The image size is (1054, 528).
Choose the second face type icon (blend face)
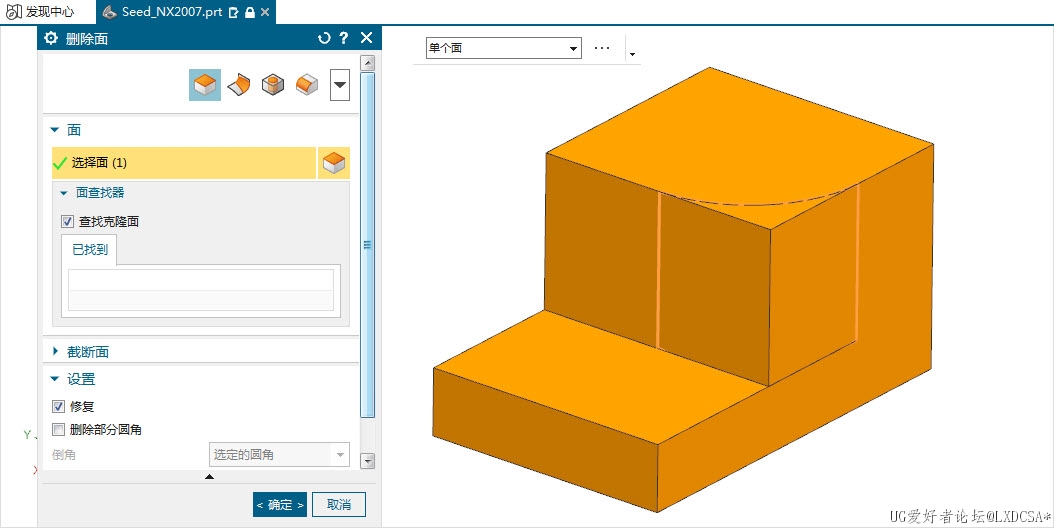coord(239,85)
